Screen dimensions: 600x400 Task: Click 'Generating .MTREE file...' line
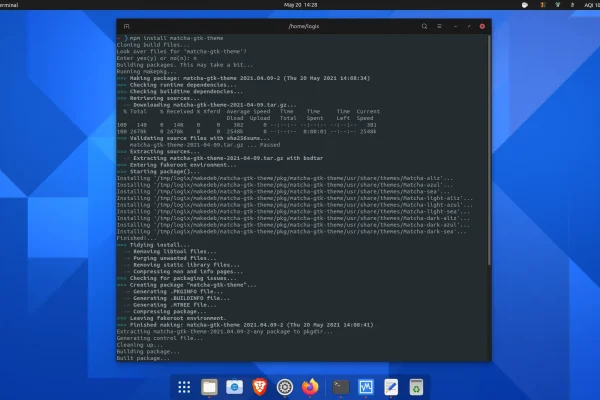pos(170,305)
